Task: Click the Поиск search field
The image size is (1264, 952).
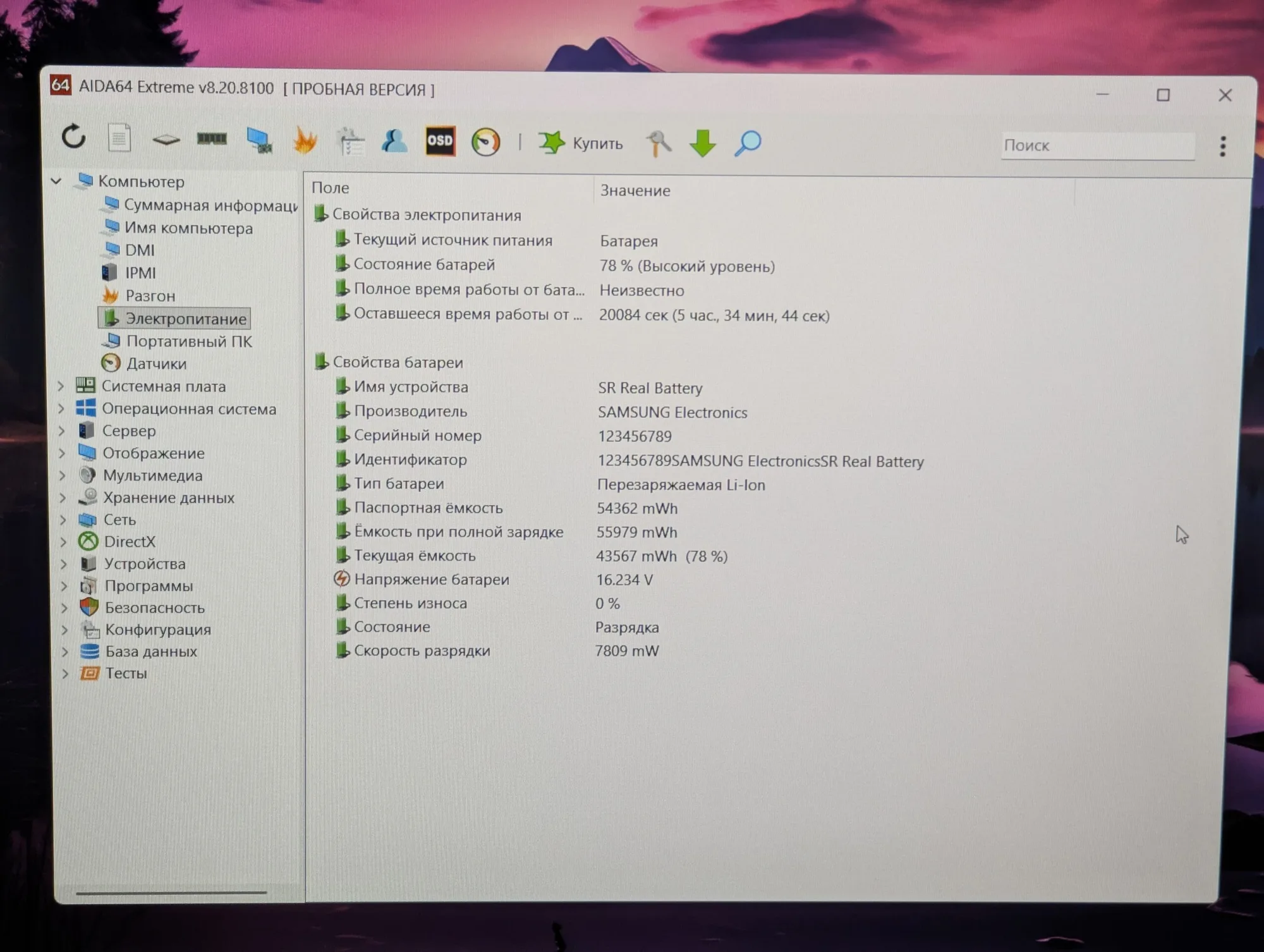Action: [1098, 145]
